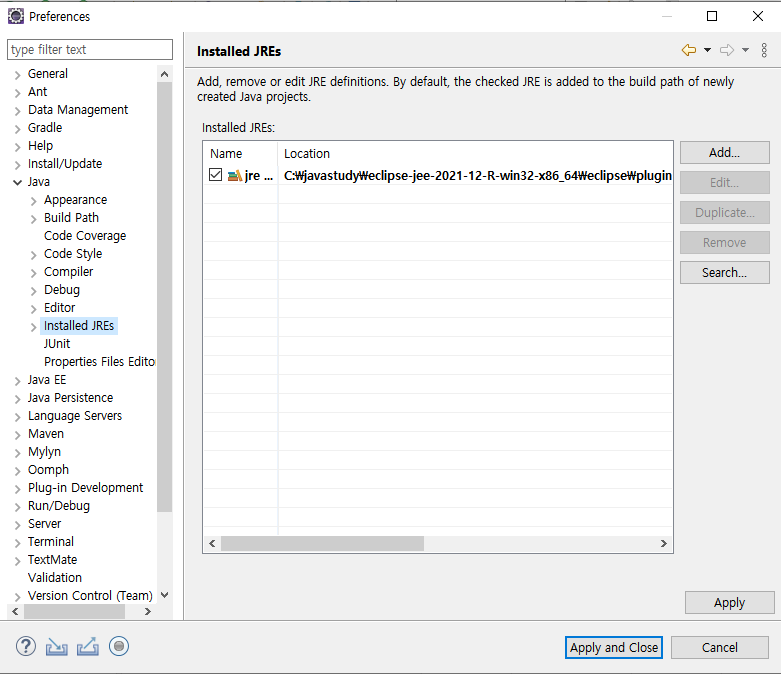781x674 pixels.
Task: Click the Search... button
Action: point(724,272)
